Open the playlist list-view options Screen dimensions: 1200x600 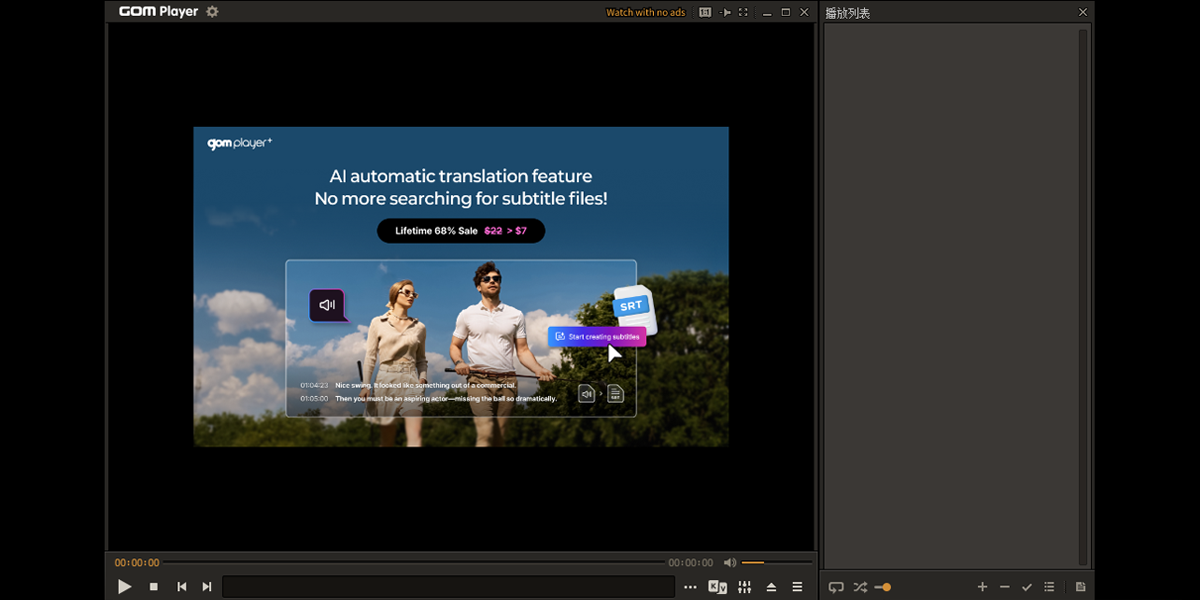1049,587
